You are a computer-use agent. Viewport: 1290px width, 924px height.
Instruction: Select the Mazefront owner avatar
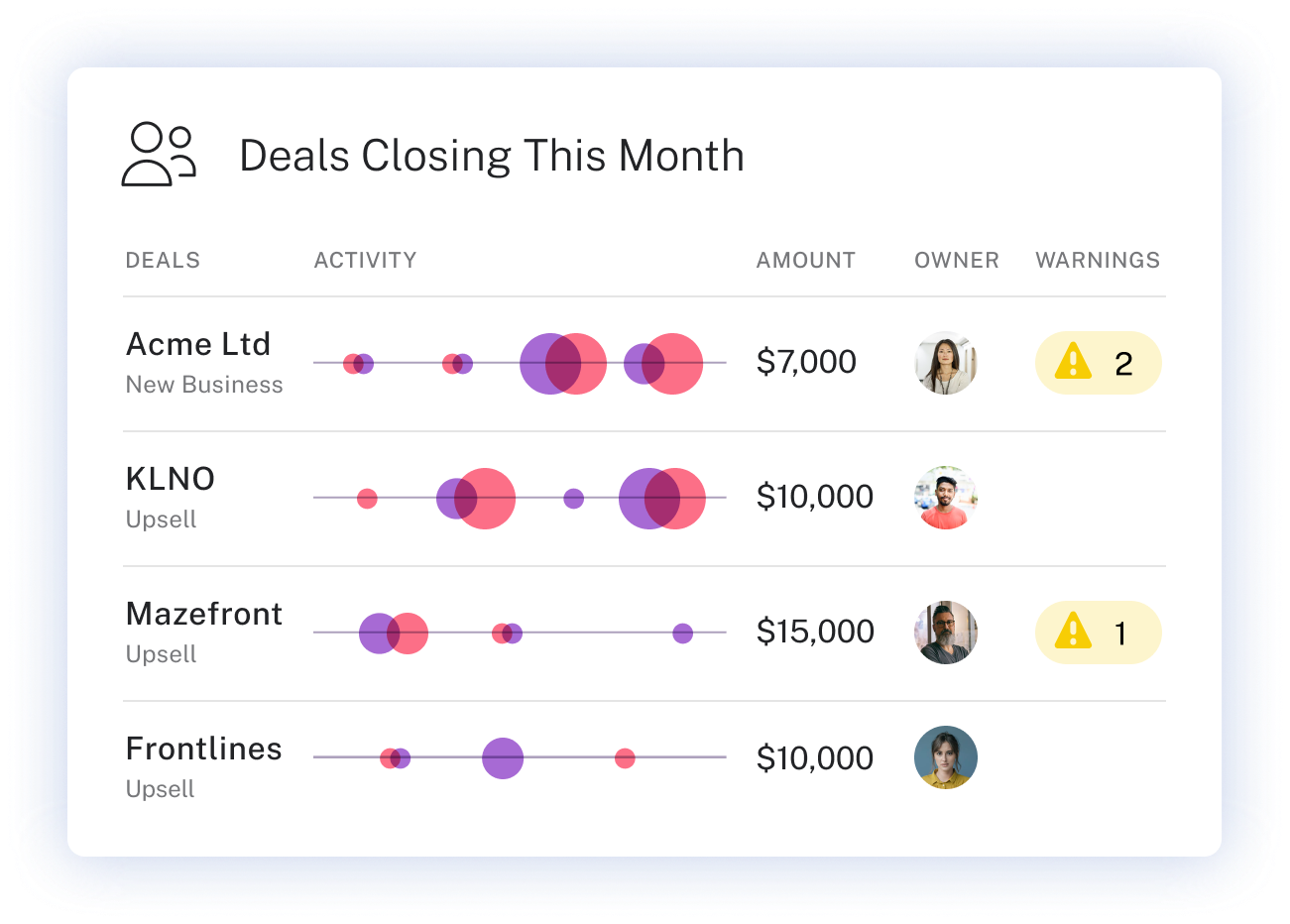946,633
